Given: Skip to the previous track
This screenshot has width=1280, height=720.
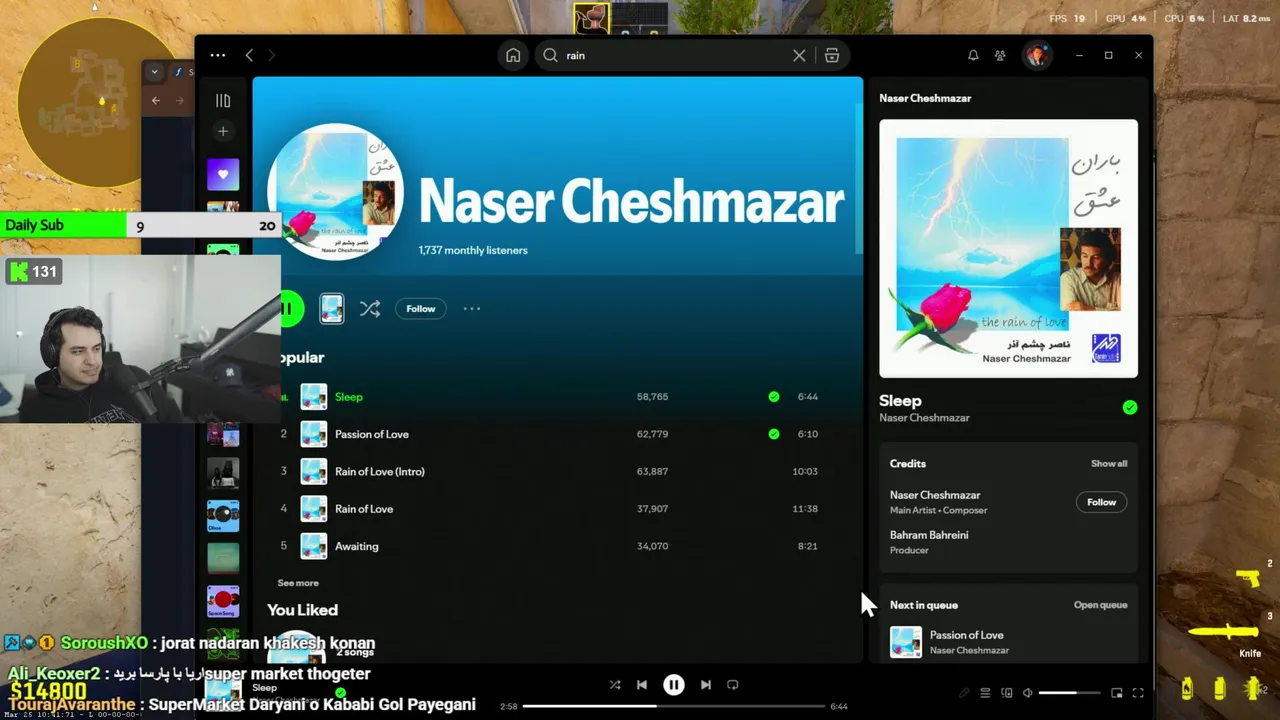Looking at the screenshot, I should coord(642,685).
